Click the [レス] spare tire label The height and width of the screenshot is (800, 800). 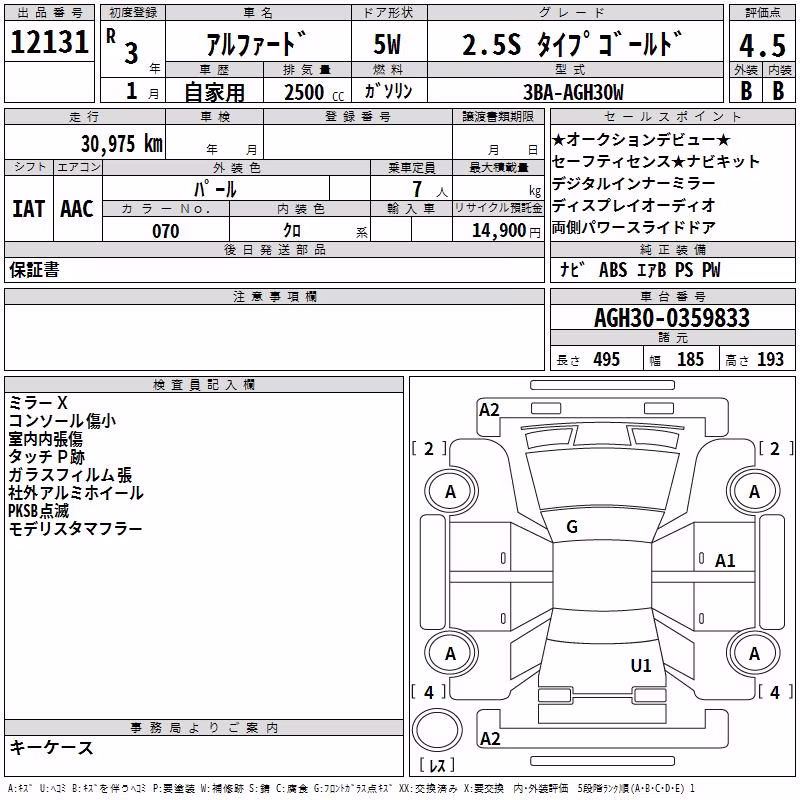437,764
